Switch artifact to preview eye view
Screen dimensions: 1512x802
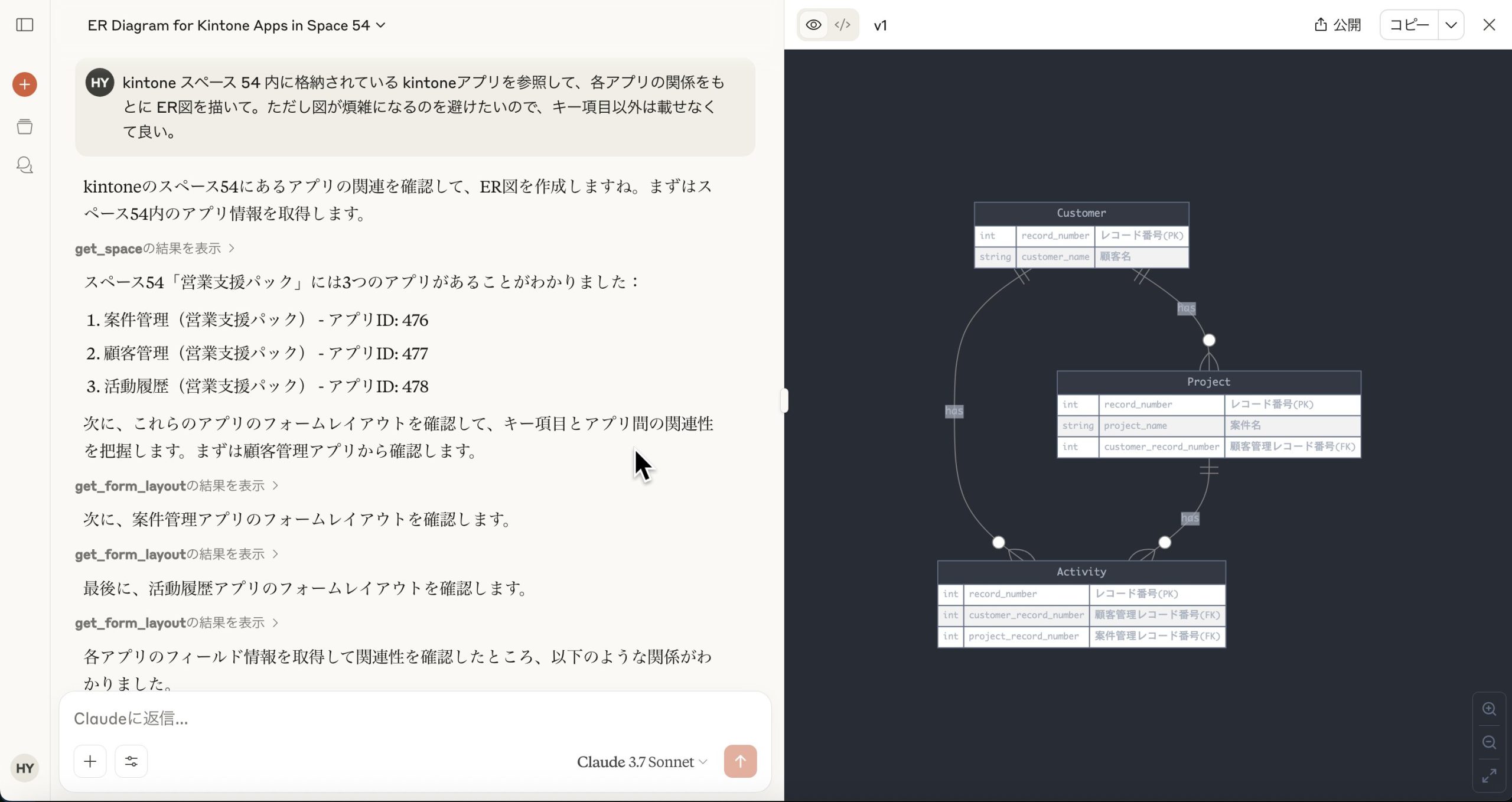pyautogui.click(x=813, y=25)
